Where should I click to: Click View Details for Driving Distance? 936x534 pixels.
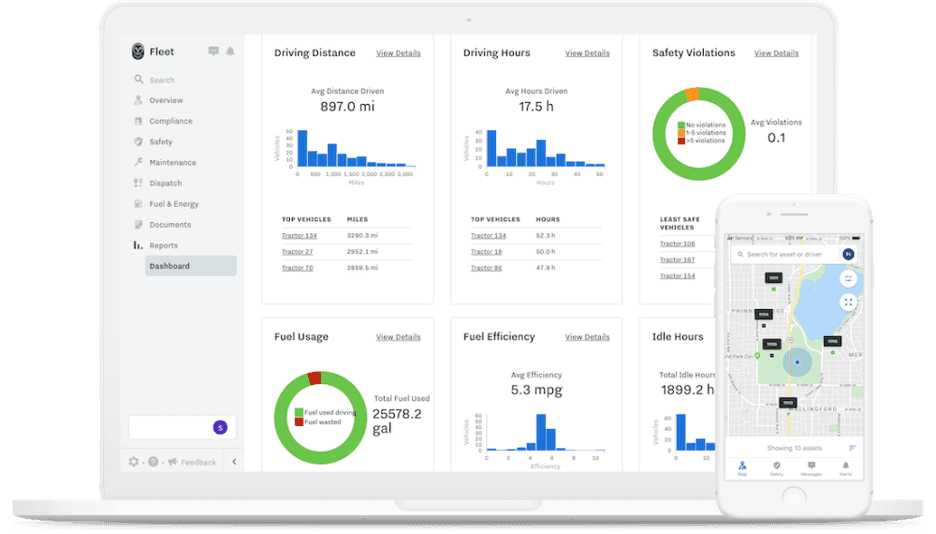point(398,53)
